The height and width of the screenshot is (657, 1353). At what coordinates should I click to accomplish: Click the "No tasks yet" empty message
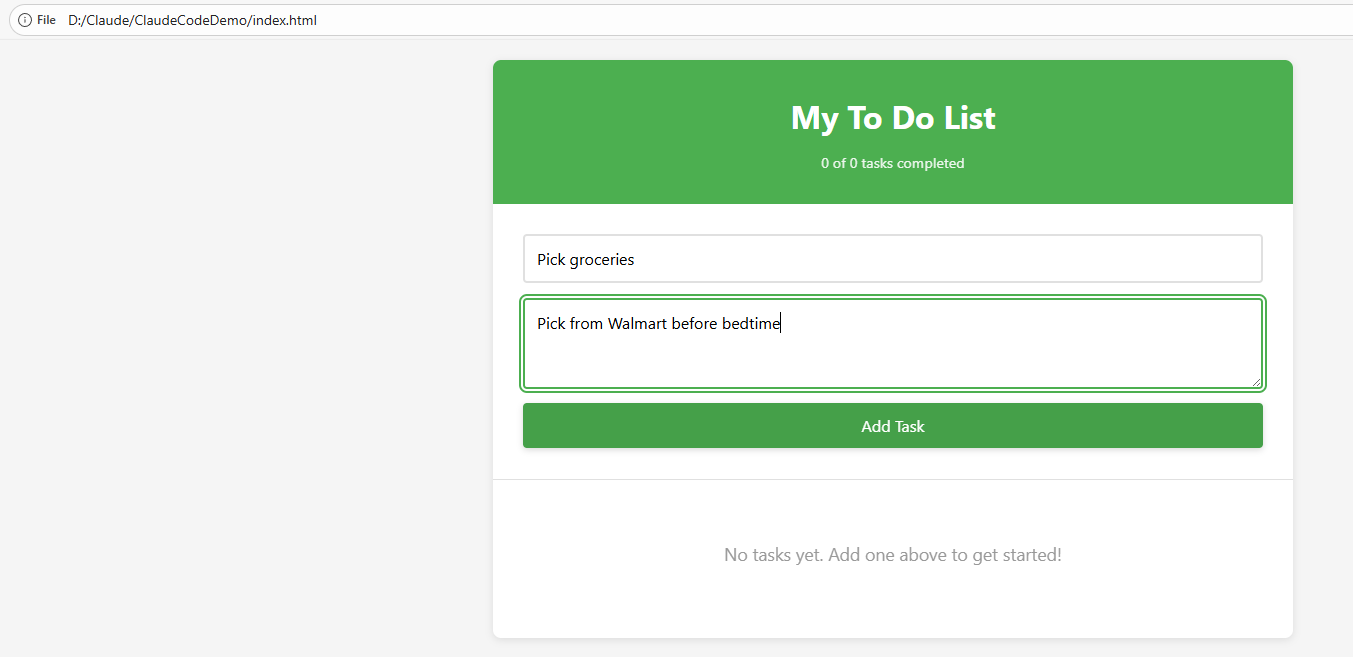[x=892, y=555]
